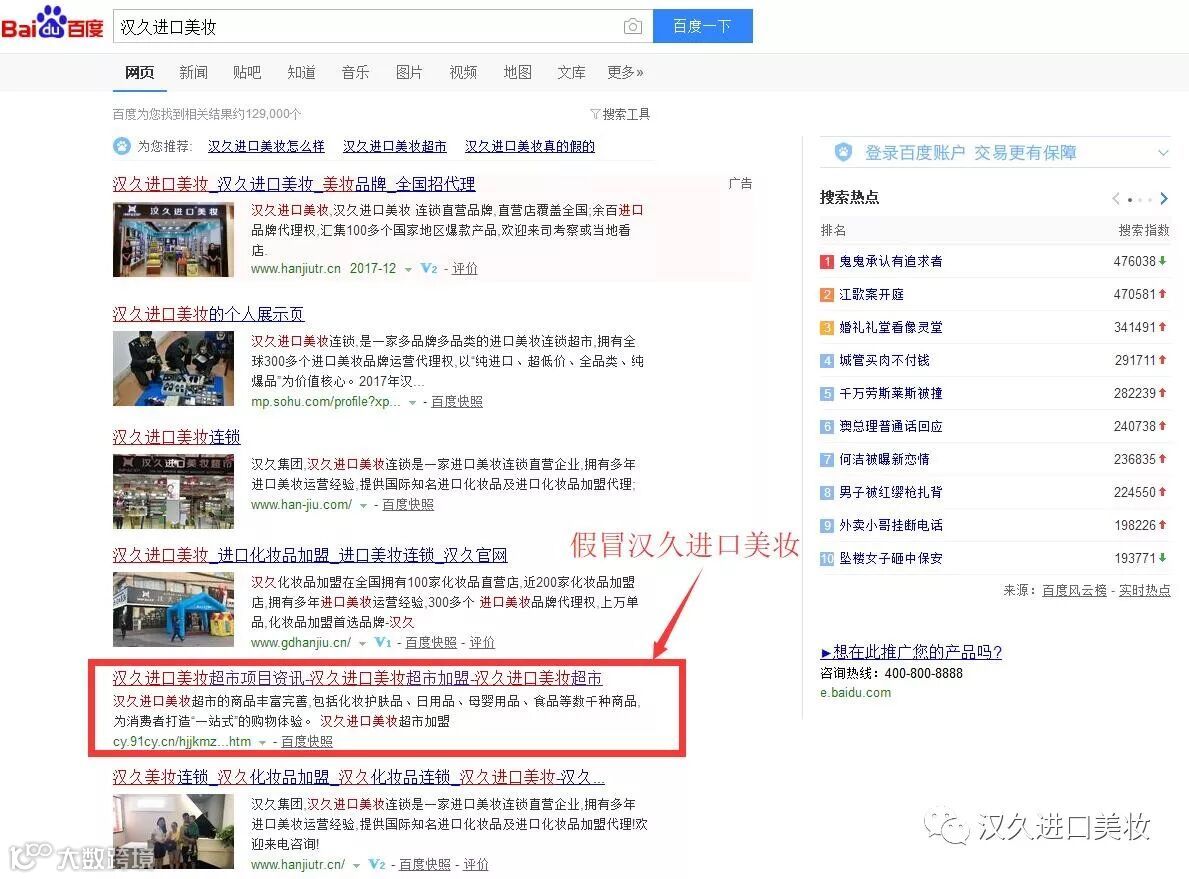
Task: Open suggestion 汉久进口美妆真的假的
Action: [529, 146]
